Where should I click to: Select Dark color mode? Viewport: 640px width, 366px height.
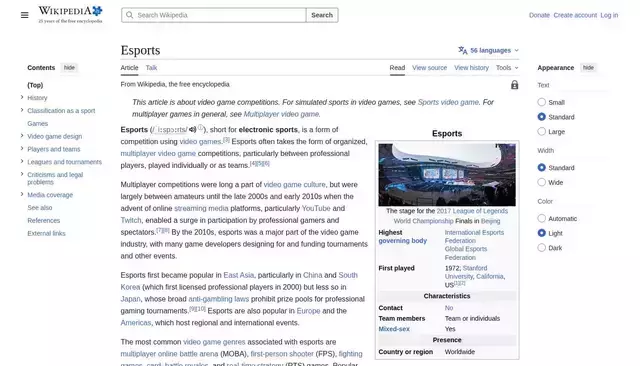(542, 248)
